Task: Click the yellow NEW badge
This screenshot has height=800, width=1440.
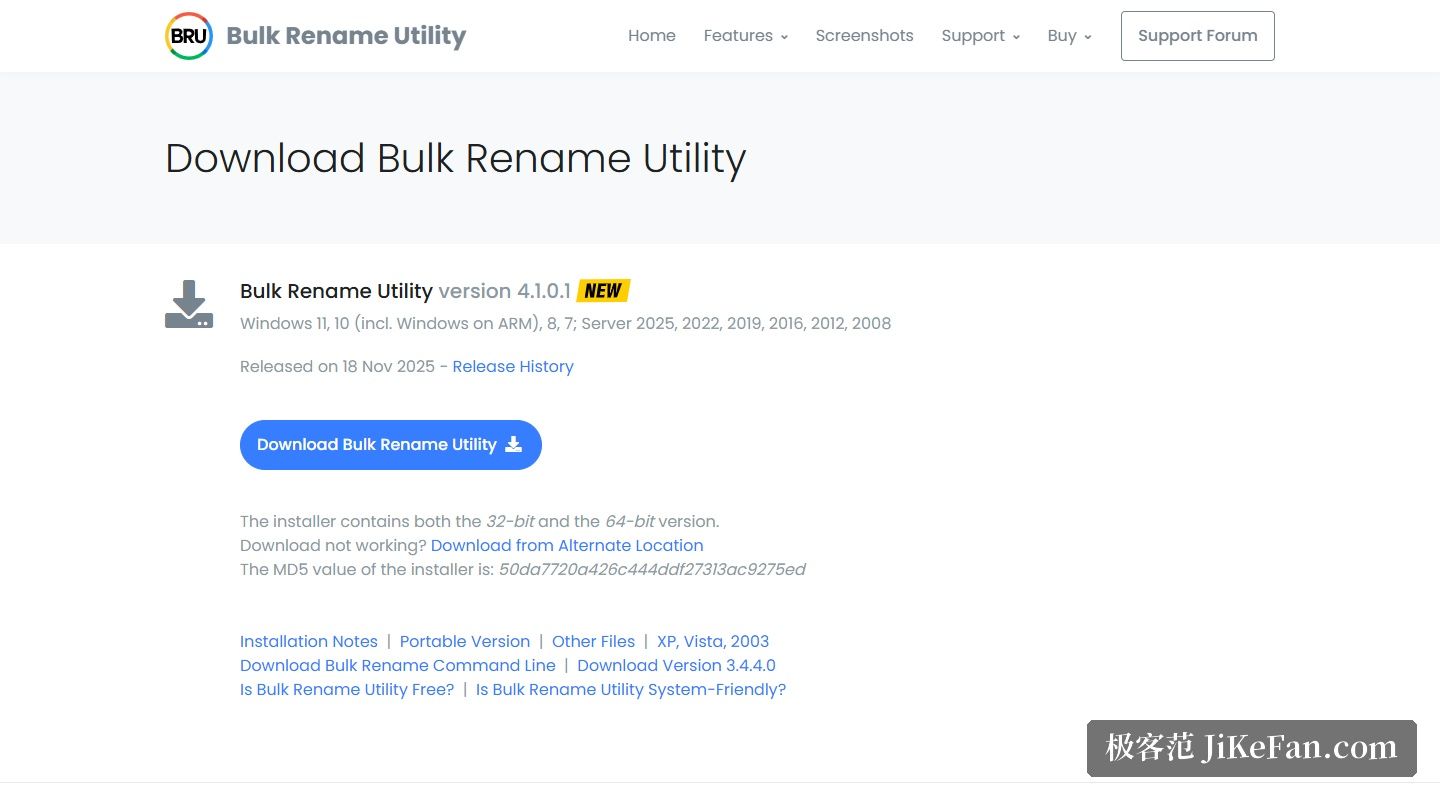Action: coord(603,291)
